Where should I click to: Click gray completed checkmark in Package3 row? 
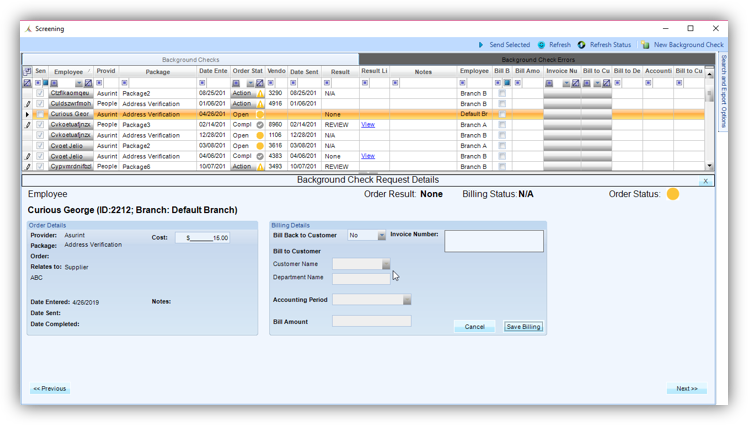pos(260,125)
